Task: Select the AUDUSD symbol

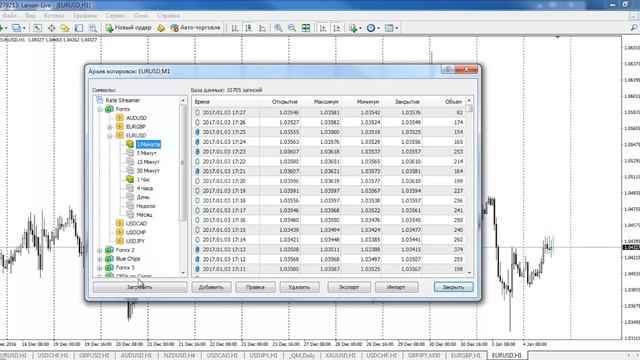Action: click(136, 118)
